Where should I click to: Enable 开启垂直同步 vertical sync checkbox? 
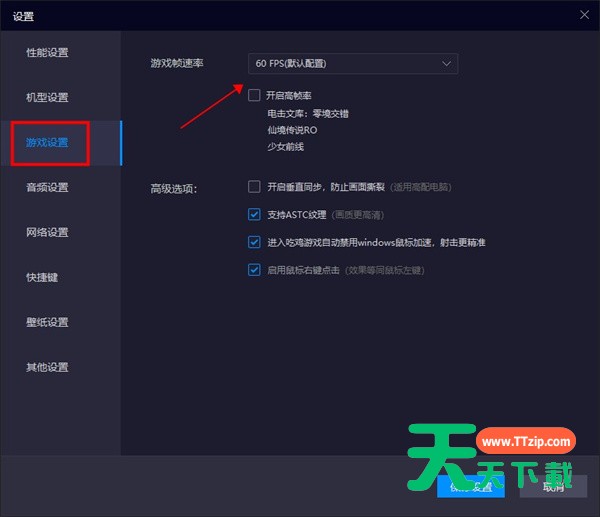click(x=255, y=187)
